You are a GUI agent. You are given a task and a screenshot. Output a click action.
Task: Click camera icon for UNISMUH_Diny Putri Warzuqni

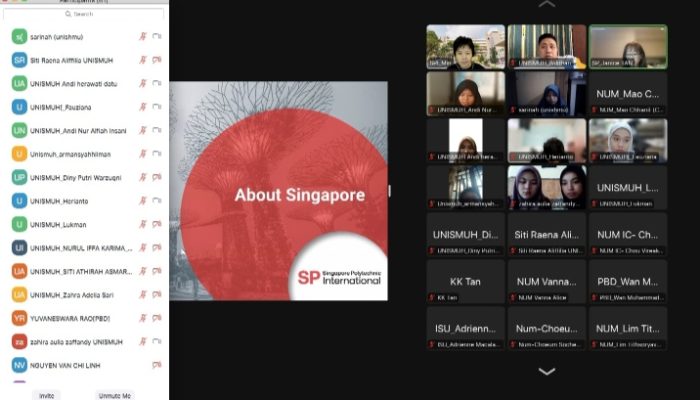tap(157, 177)
